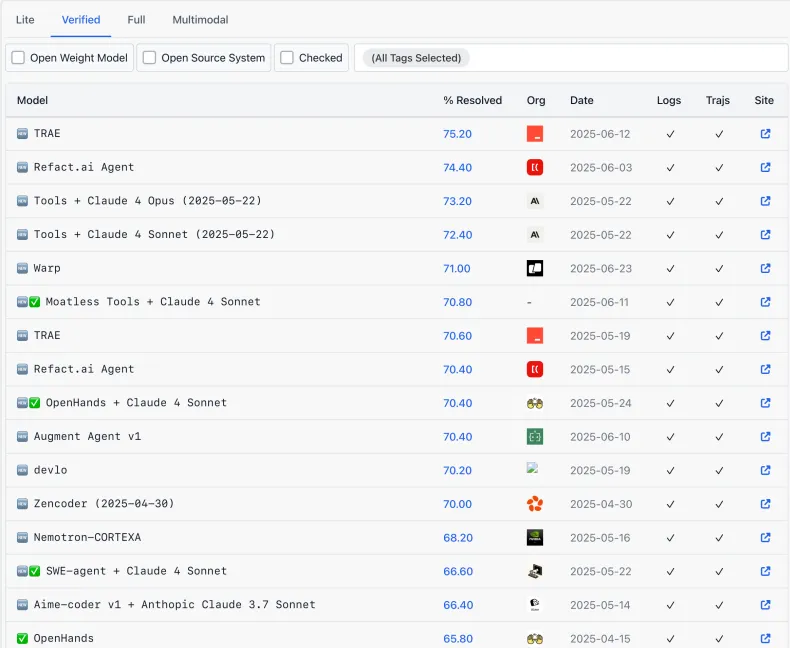Open site link for Moatless Tools row
This screenshot has width=790, height=648.
click(765, 302)
